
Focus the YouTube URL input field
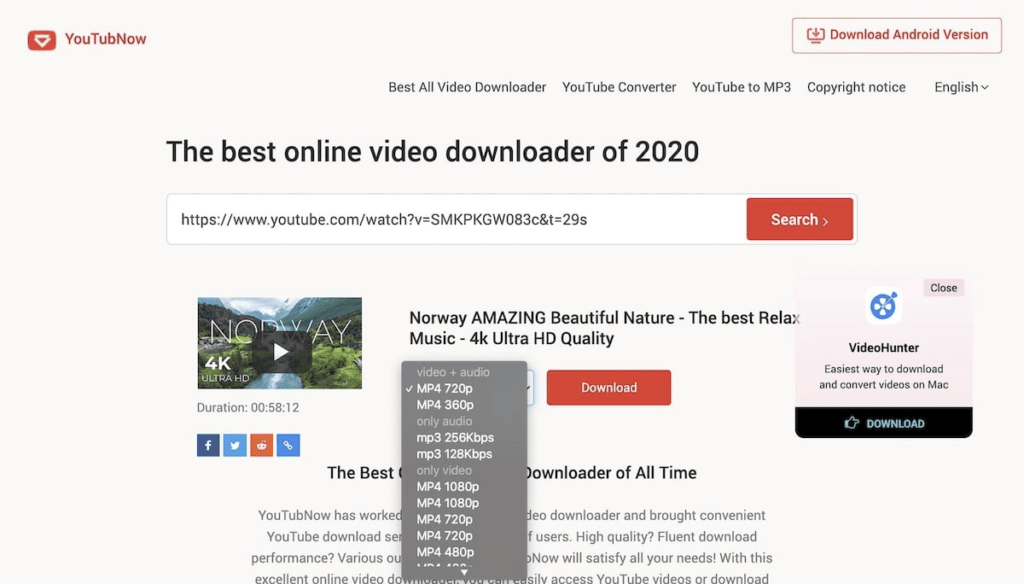coord(456,219)
